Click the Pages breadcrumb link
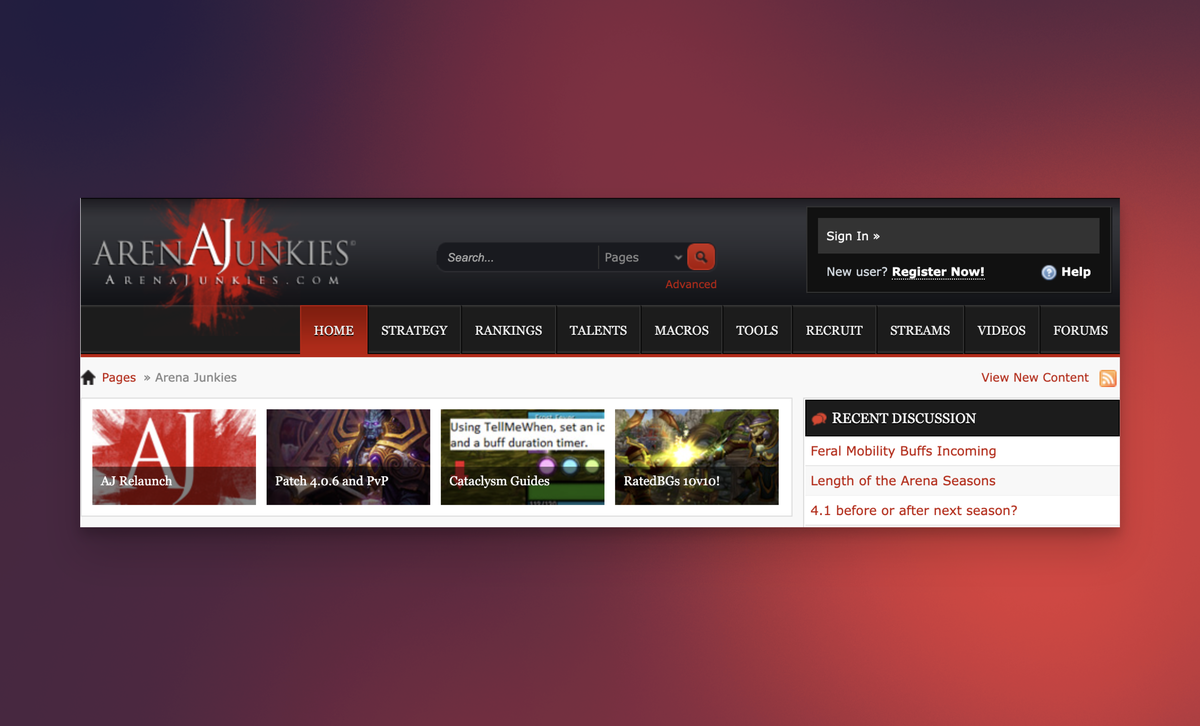 [119, 378]
